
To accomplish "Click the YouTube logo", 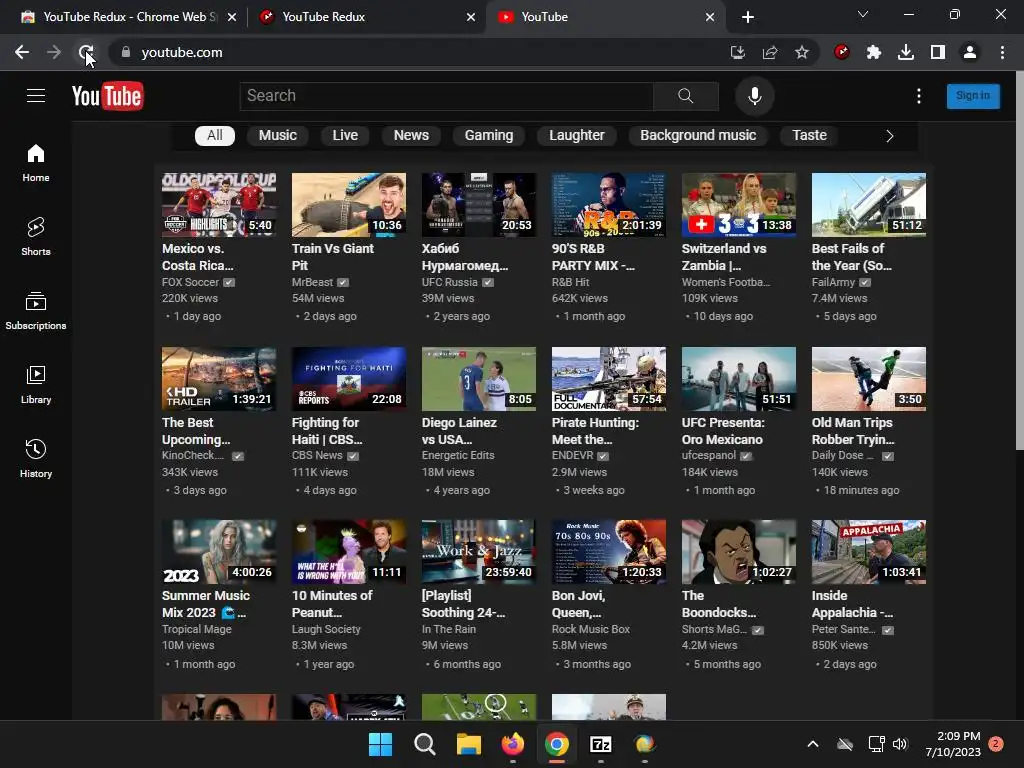I will pos(108,96).
